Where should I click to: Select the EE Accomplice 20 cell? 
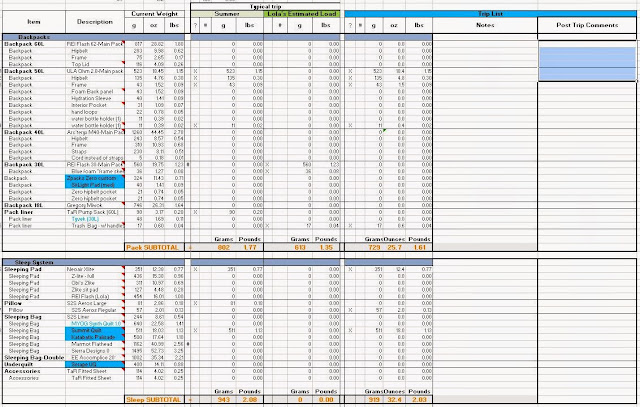coord(95,358)
